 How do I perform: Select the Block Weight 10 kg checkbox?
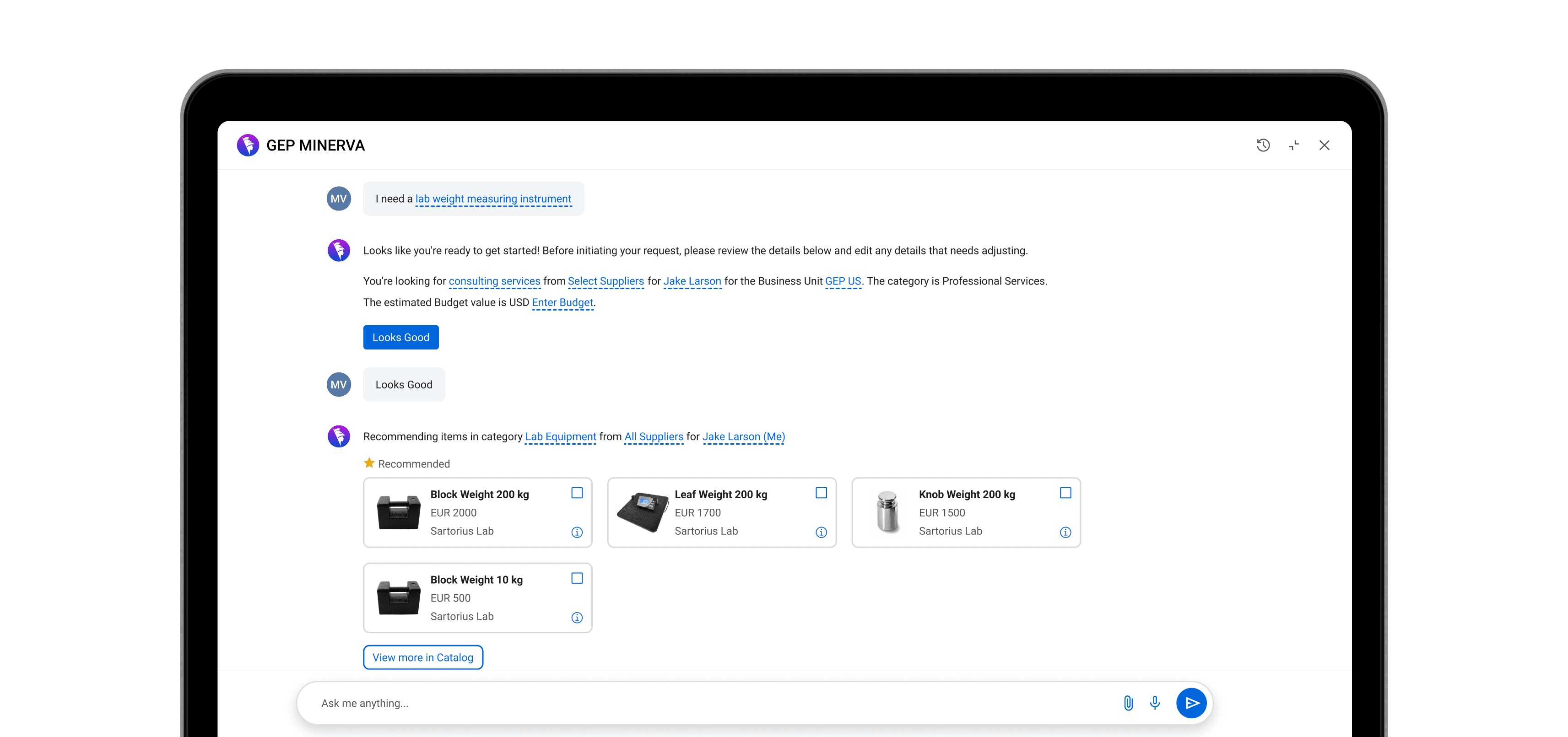click(577, 578)
